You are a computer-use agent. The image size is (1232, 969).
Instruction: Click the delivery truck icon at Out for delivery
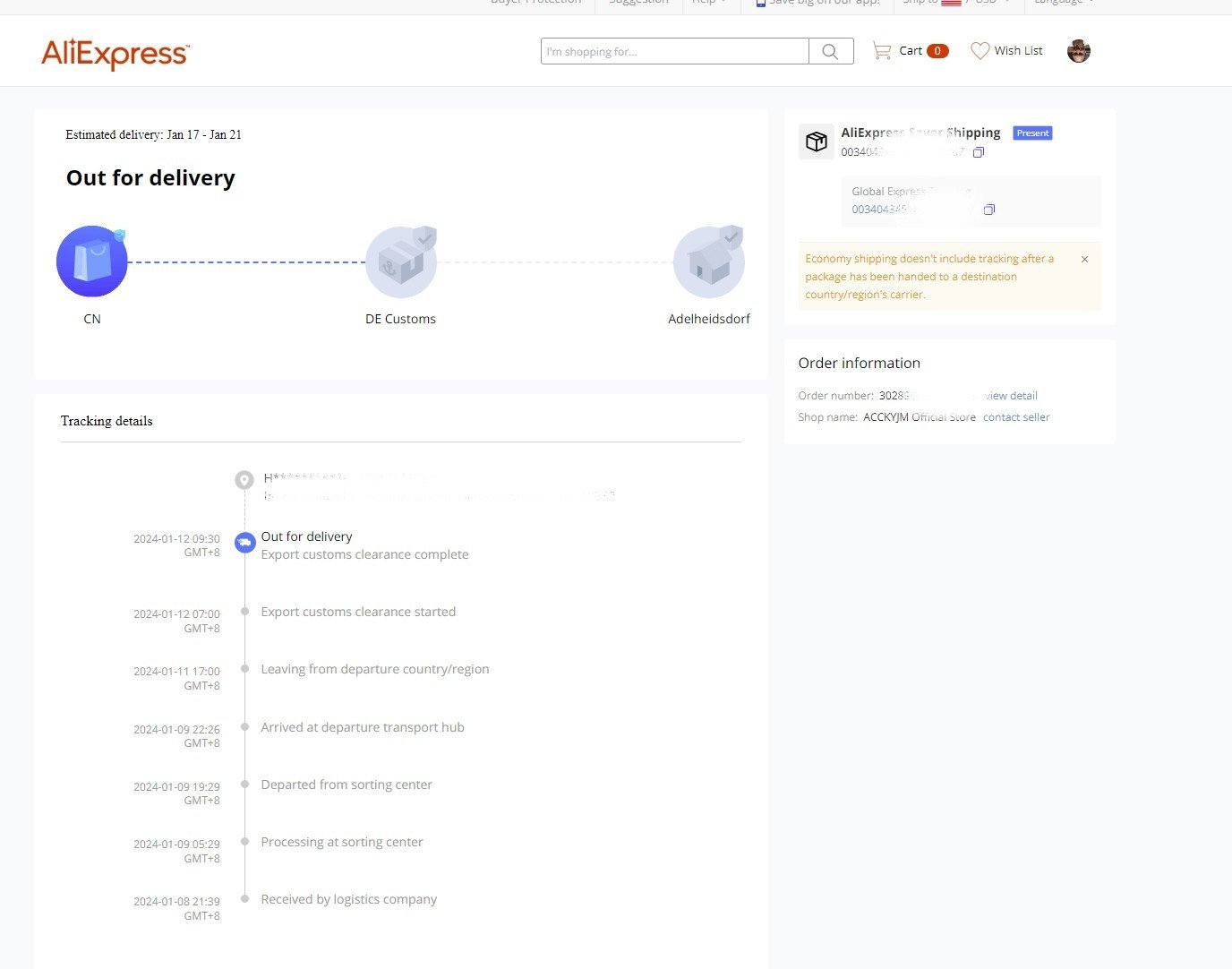244,543
